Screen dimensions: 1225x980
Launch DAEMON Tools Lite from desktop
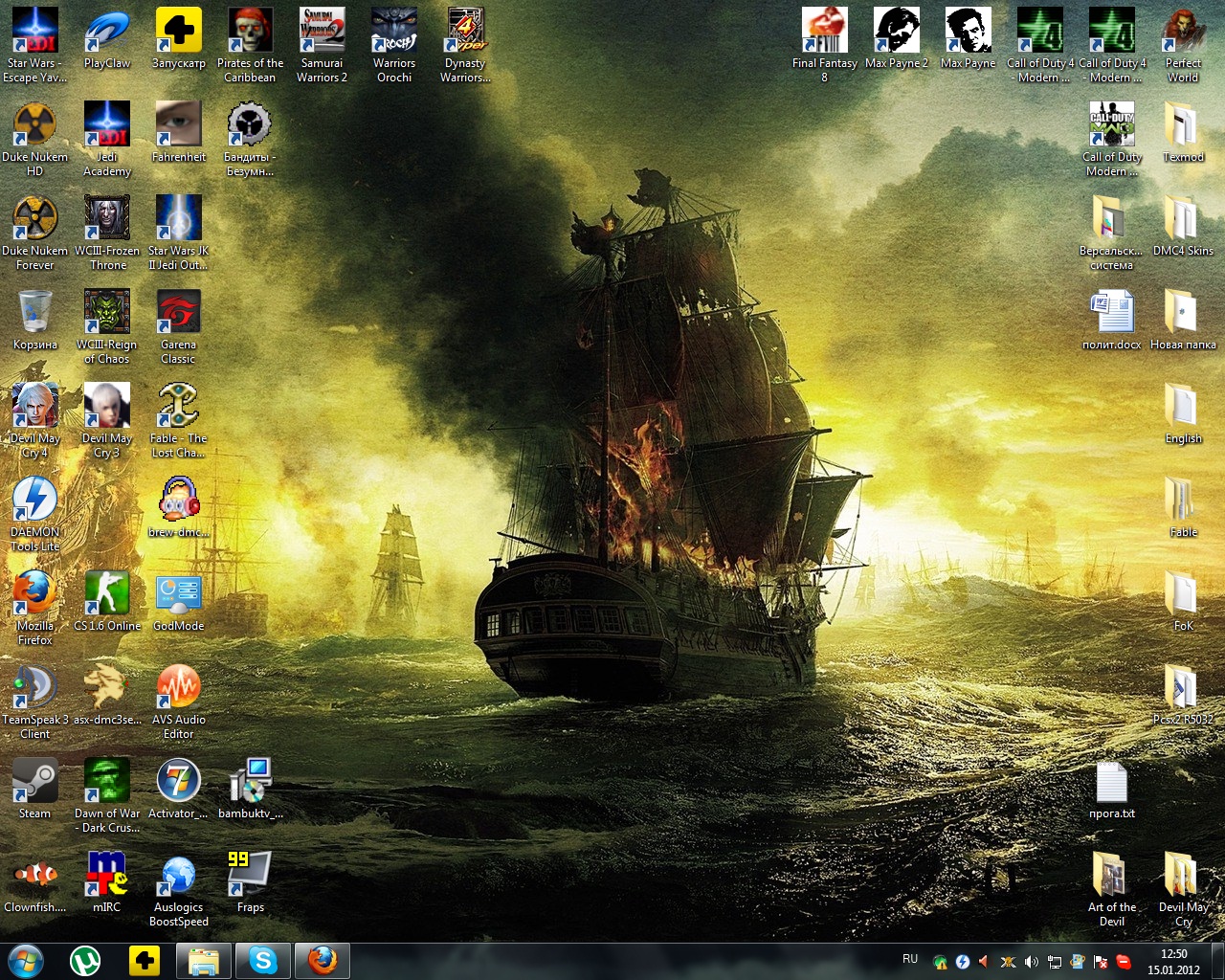click(x=34, y=501)
